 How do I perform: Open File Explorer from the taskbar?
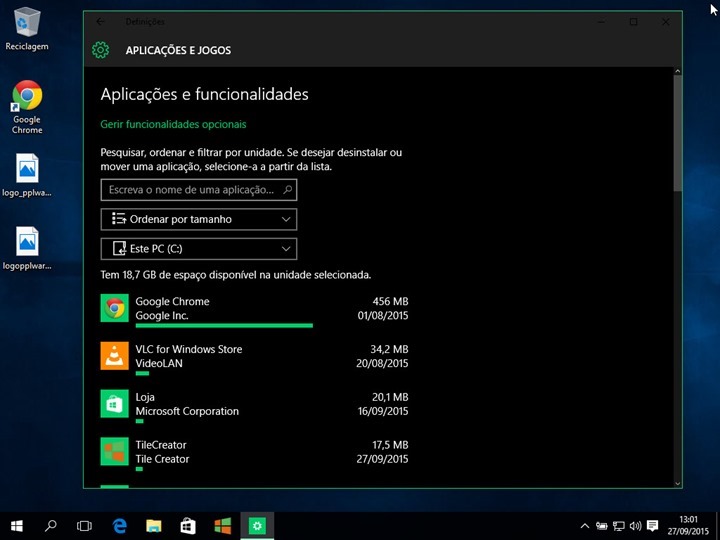154,525
